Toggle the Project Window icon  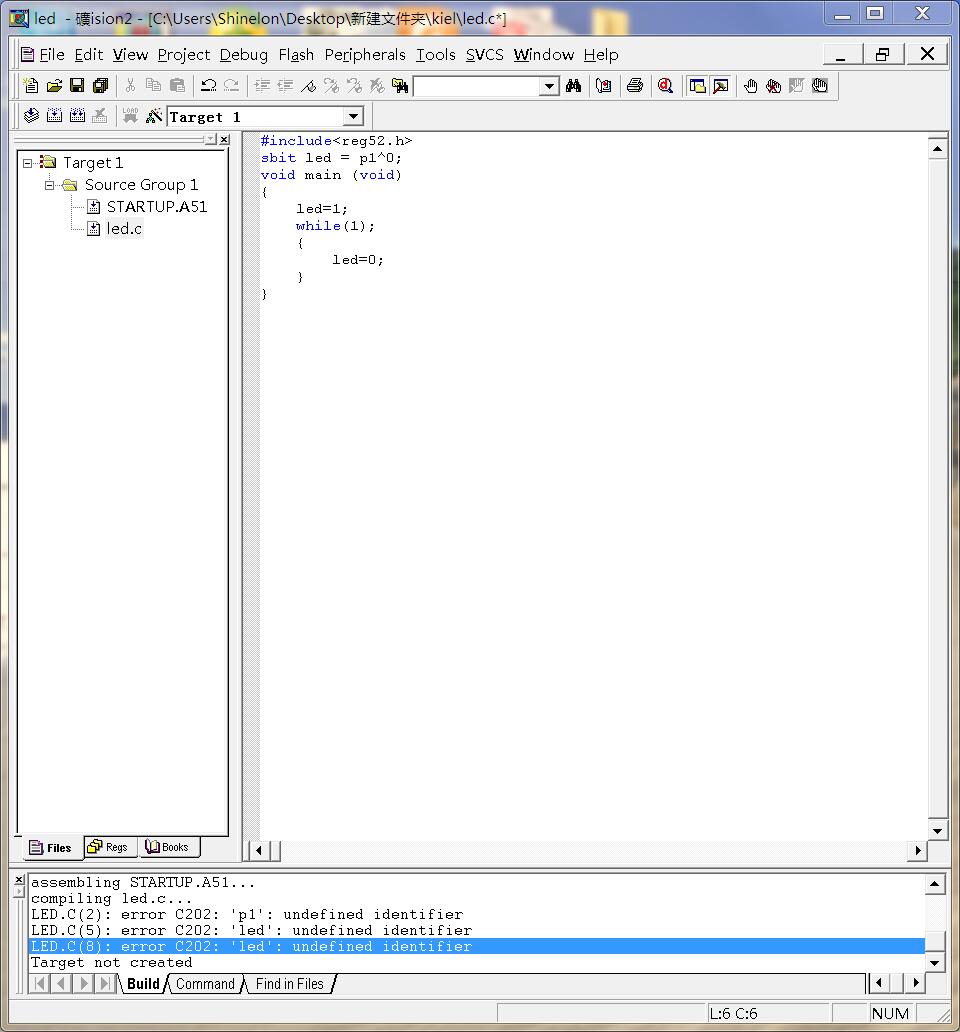pyautogui.click(x=697, y=86)
